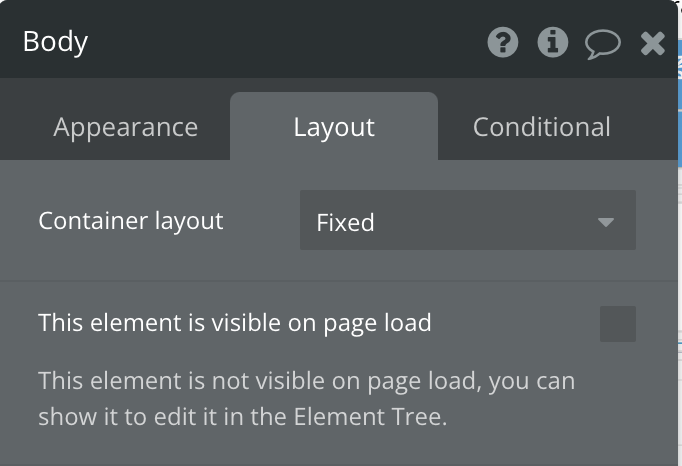Open the Container layout dropdown

468,220
